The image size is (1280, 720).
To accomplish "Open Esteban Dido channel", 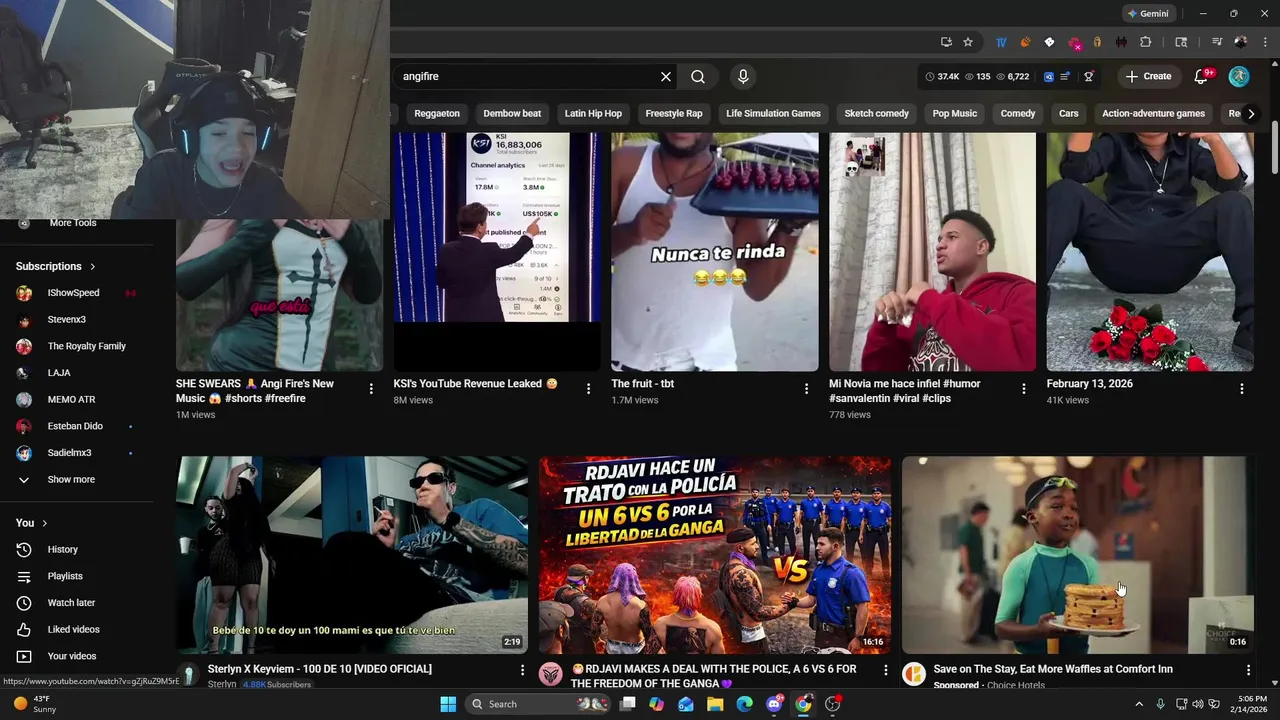I will [77, 426].
